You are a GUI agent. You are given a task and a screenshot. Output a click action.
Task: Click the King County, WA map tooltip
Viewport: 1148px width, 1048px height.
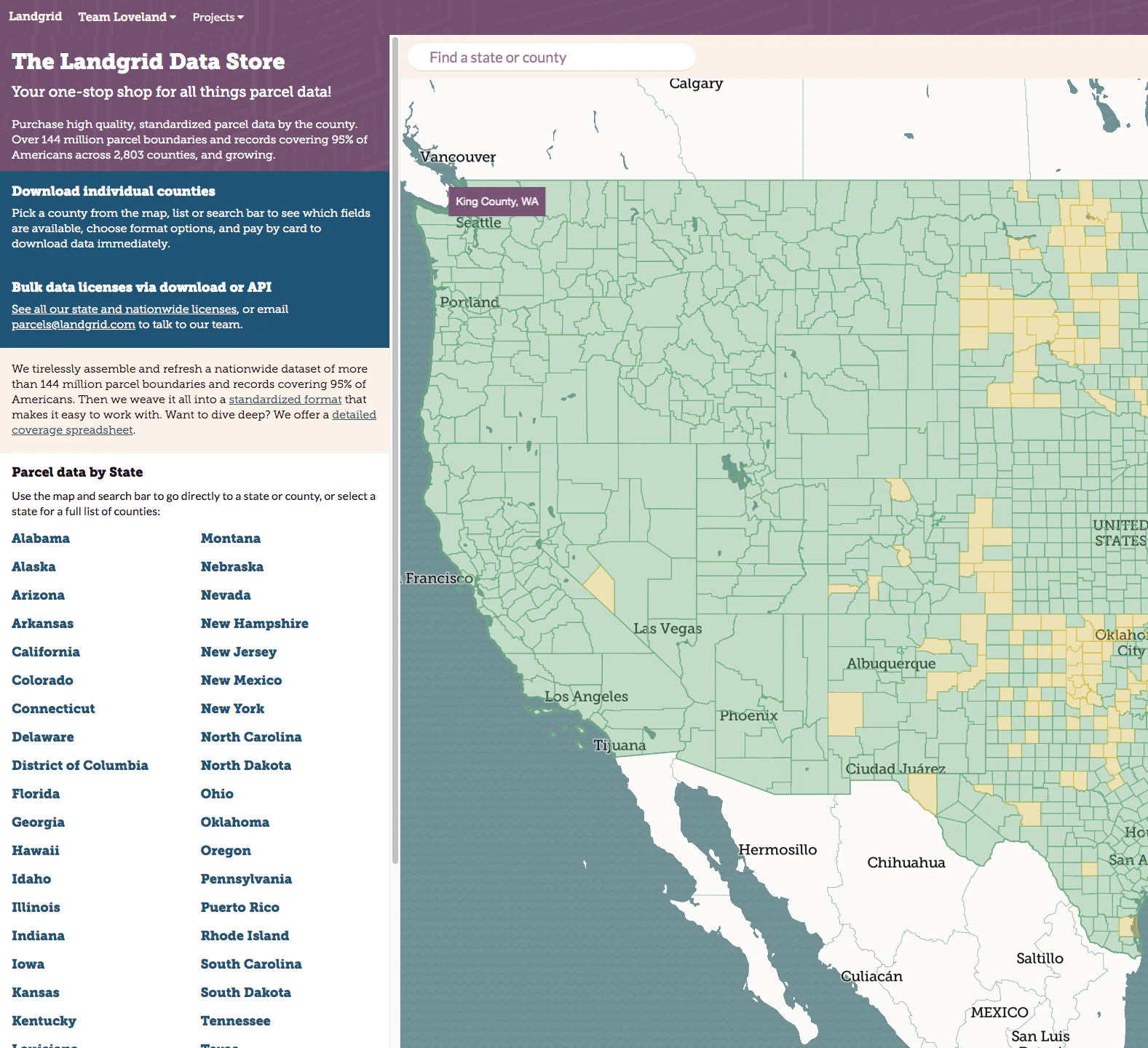497,202
